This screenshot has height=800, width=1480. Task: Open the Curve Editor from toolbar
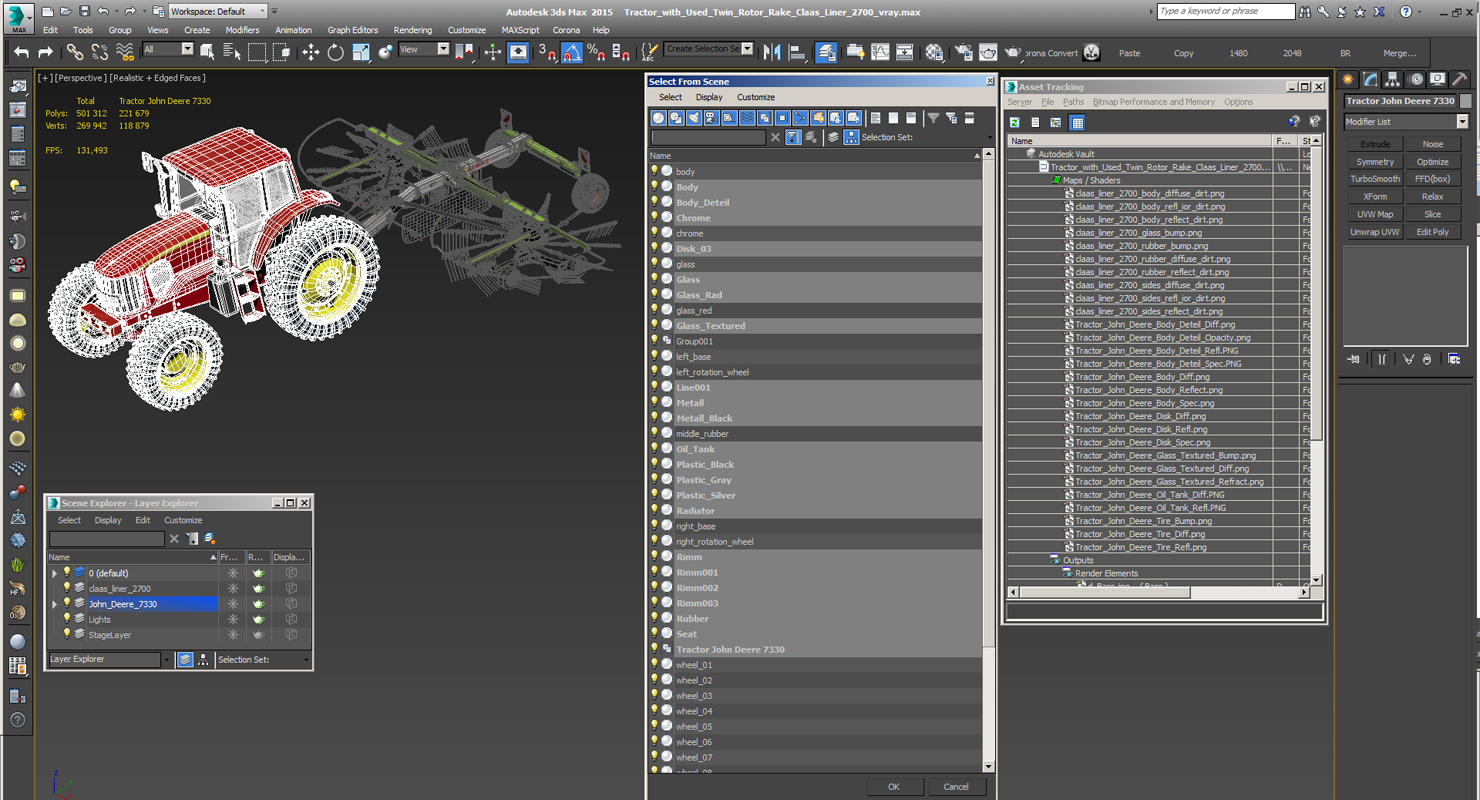(x=880, y=52)
